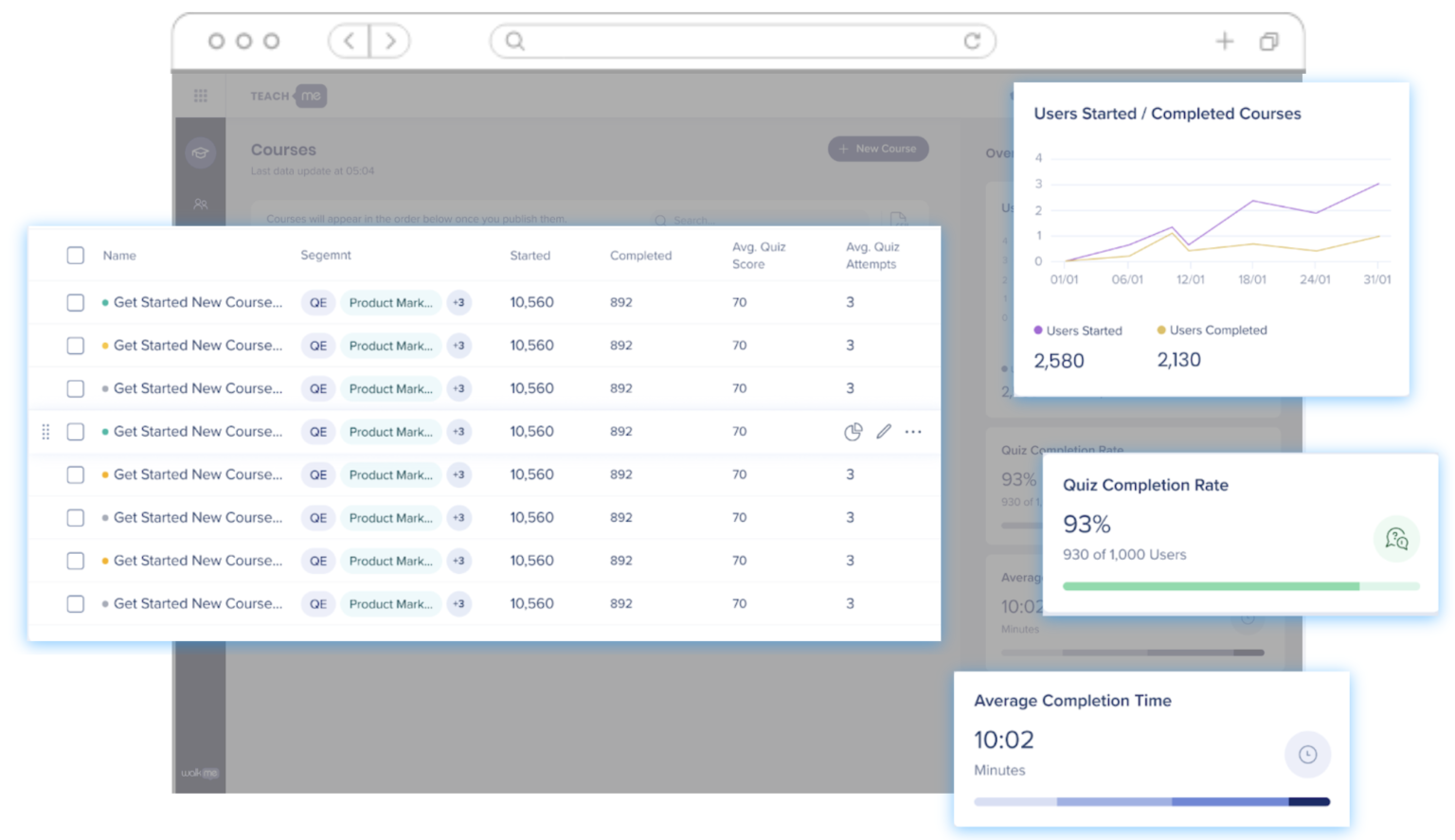This screenshot has width=1455, height=840.
Task: Click the TEACH me logo
Action: pyautogui.click(x=286, y=95)
